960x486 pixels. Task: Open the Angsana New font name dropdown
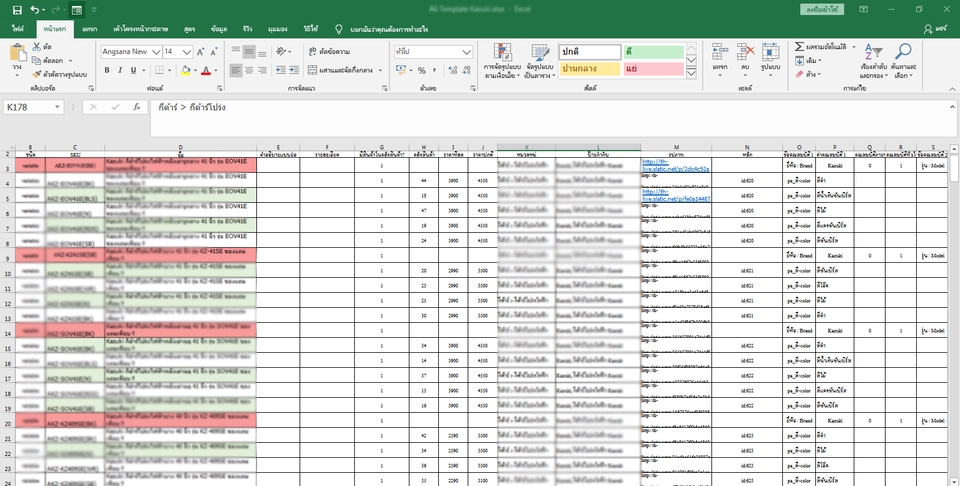coord(156,52)
